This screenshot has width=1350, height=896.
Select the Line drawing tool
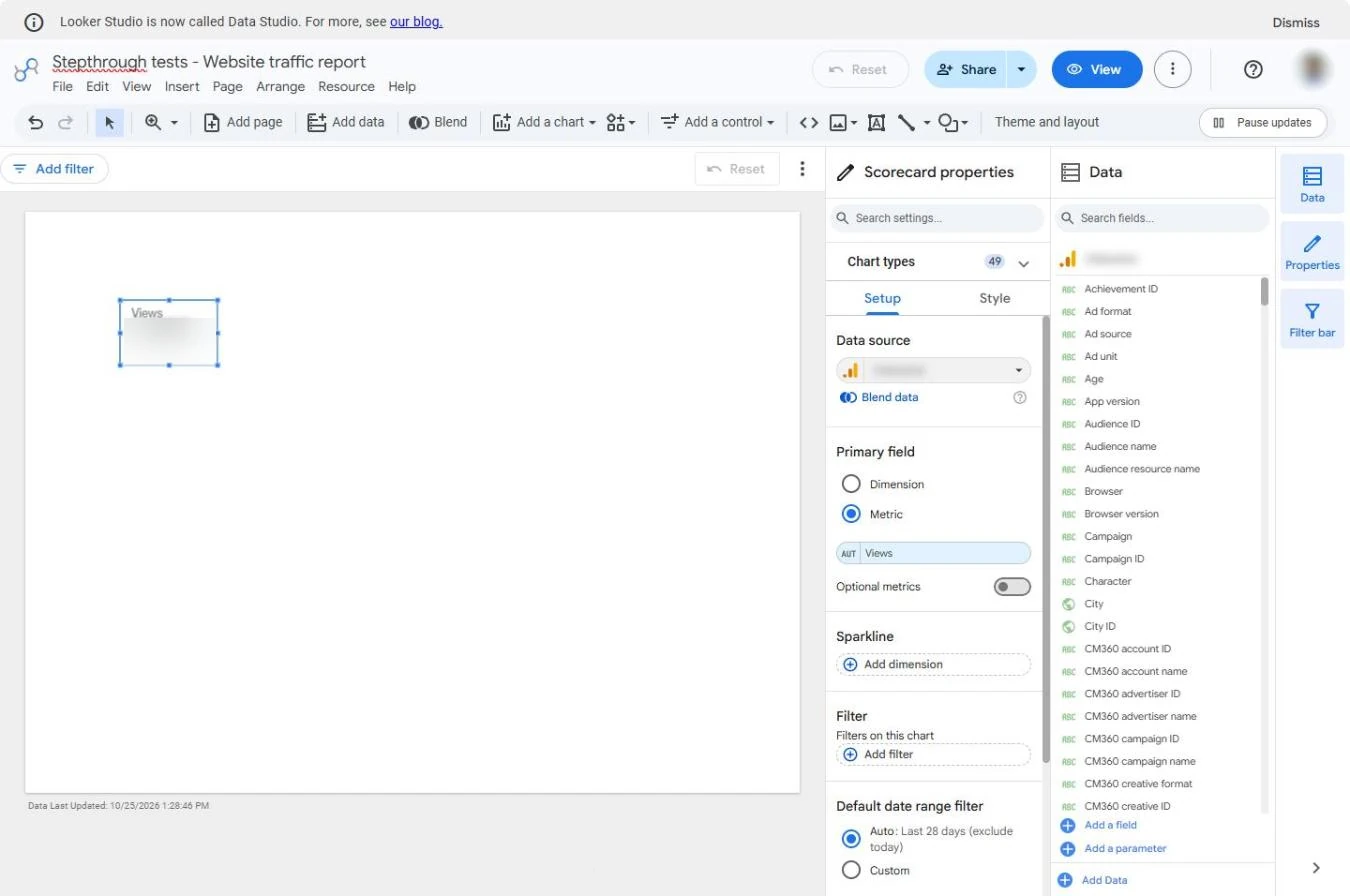tap(907, 122)
